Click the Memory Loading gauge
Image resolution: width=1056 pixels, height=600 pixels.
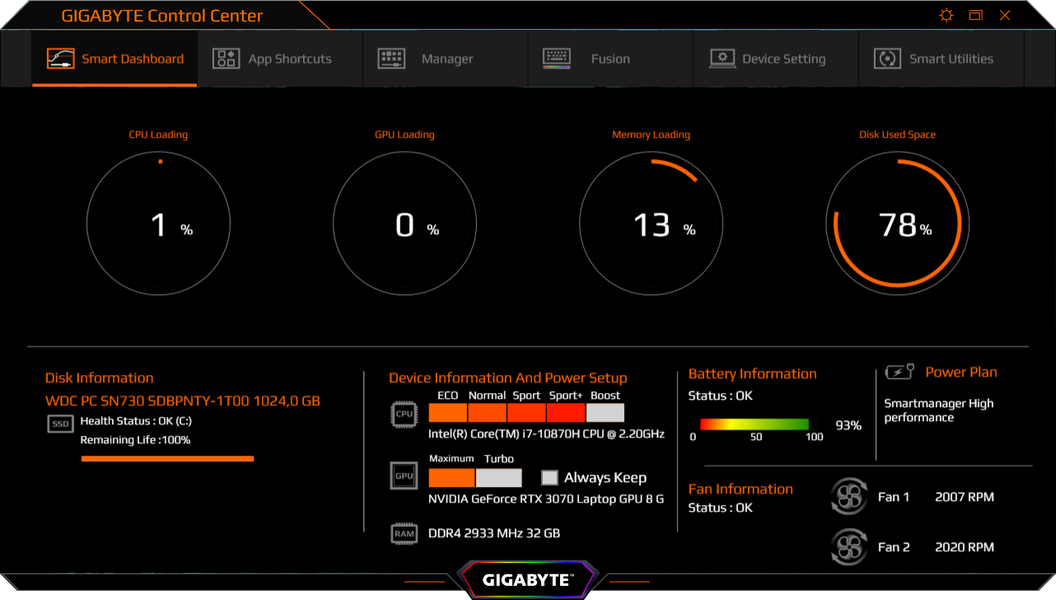[651, 224]
